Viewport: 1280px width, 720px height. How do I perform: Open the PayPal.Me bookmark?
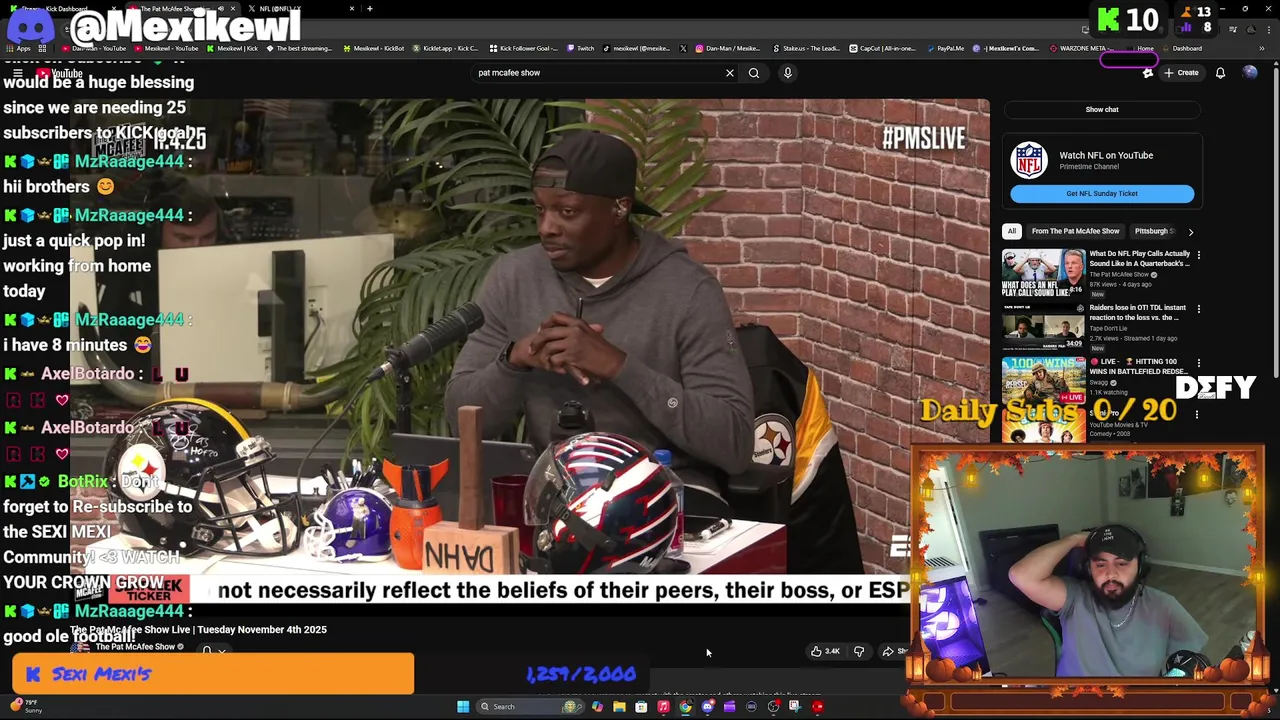945,48
